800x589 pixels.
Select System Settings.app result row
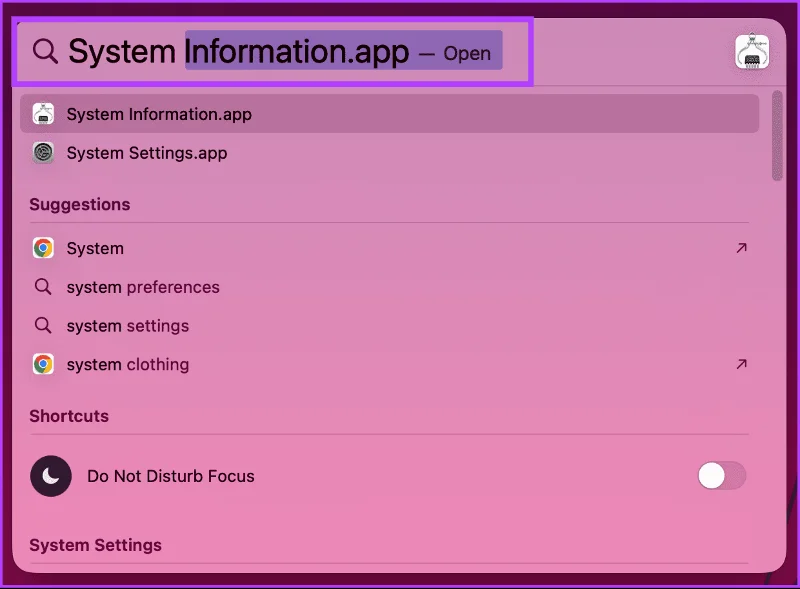389,153
